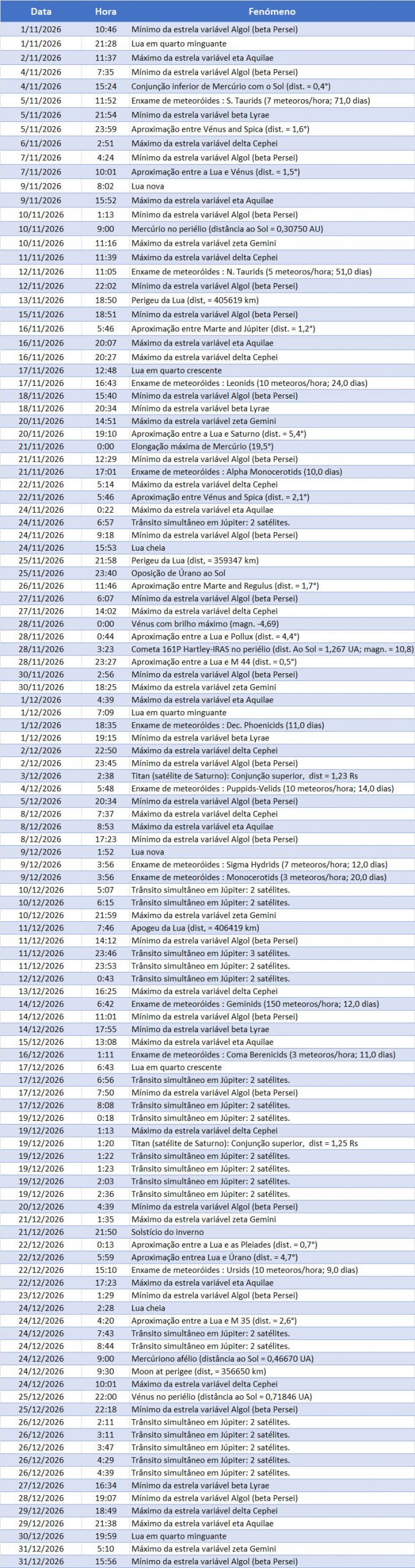Screen dimensions: 415x1568
Task: Click the Fenómeno column header
Action: point(272,12)
